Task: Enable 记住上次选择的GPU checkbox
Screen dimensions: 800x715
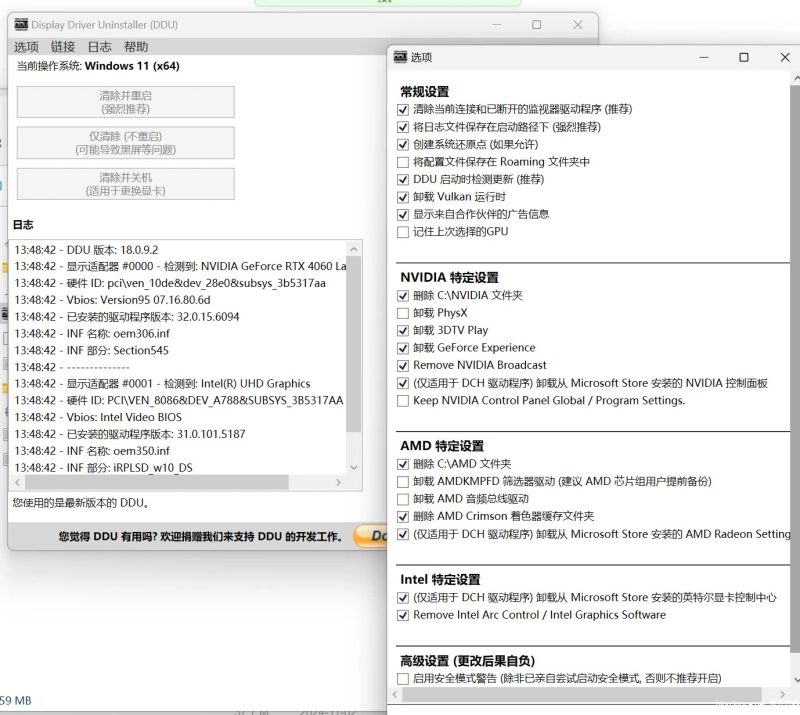Action: tap(403, 232)
